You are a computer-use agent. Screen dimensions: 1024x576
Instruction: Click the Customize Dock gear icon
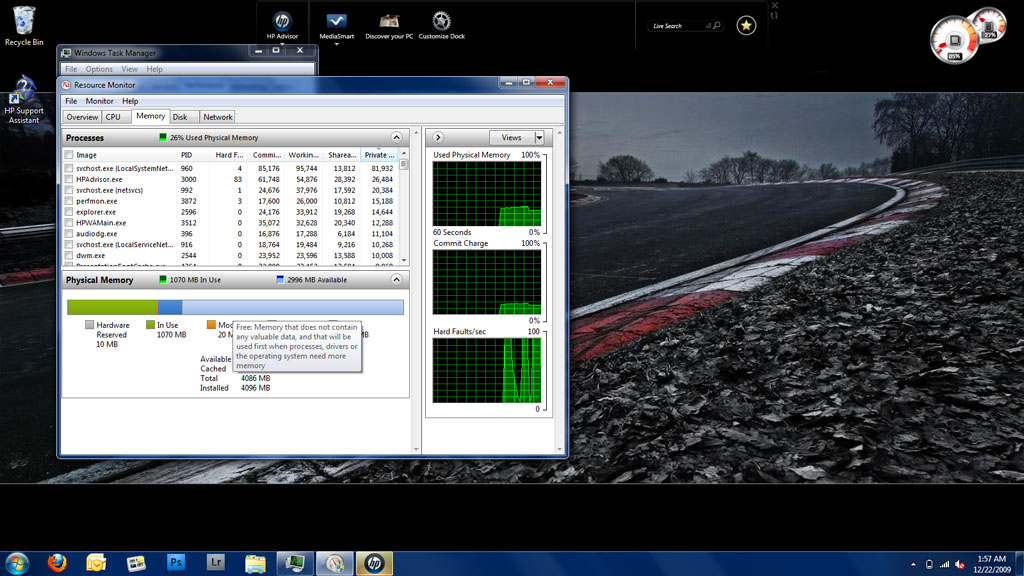(441, 22)
